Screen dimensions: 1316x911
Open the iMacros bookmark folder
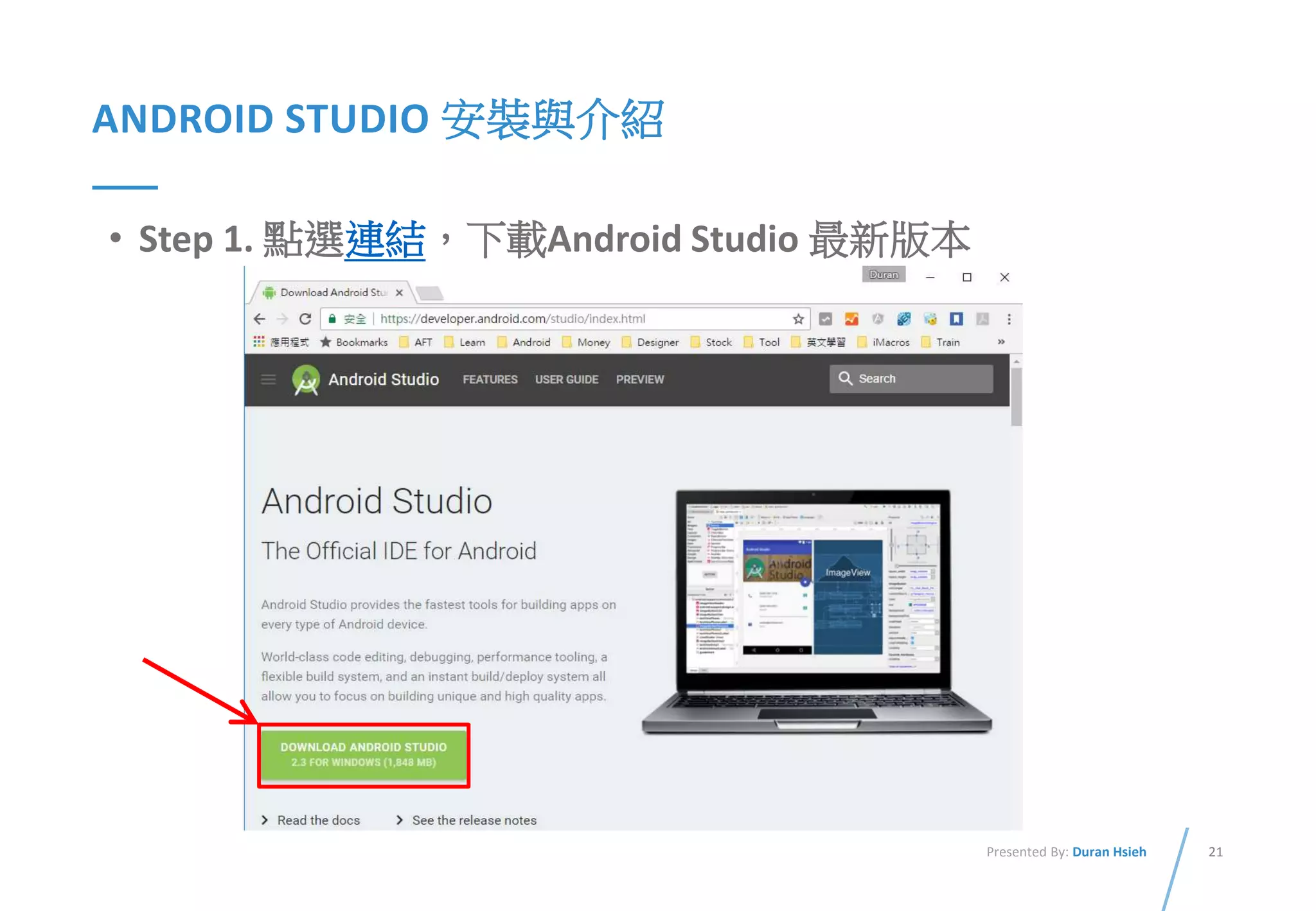coord(884,342)
